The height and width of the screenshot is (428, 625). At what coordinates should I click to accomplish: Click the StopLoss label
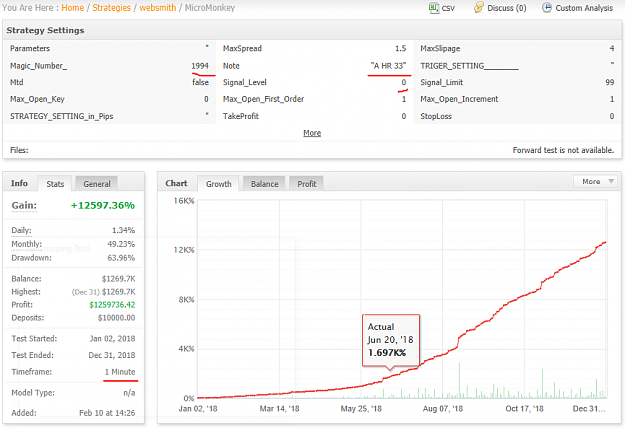[x=436, y=116]
